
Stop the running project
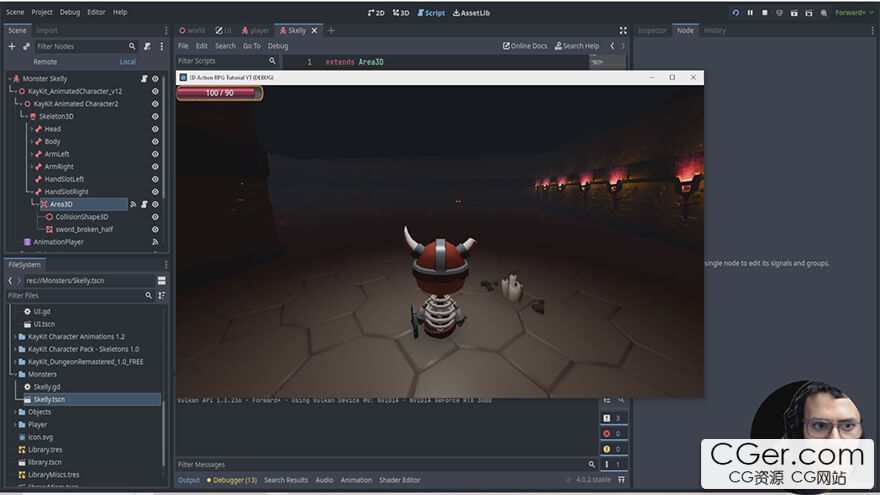(765, 13)
